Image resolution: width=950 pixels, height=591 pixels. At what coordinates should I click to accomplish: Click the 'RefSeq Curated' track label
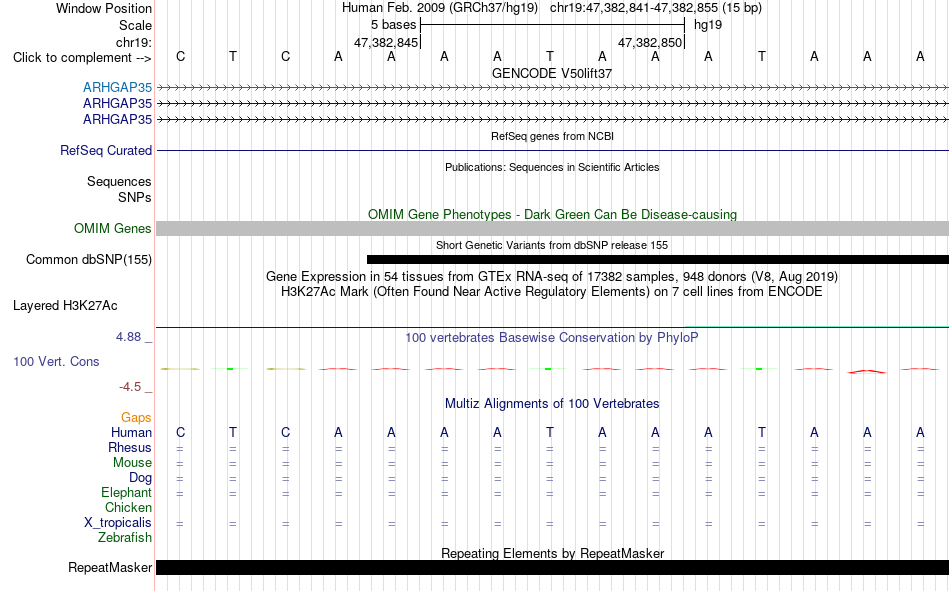coord(105,150)
